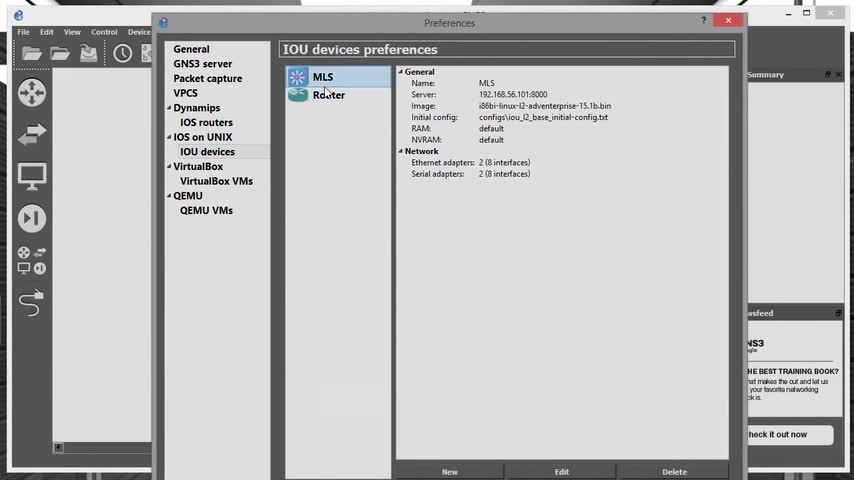The height and width of the screenshot is (480, 854).
Task: Click the Preferences dialog help question mark
Action: (704, 20)
